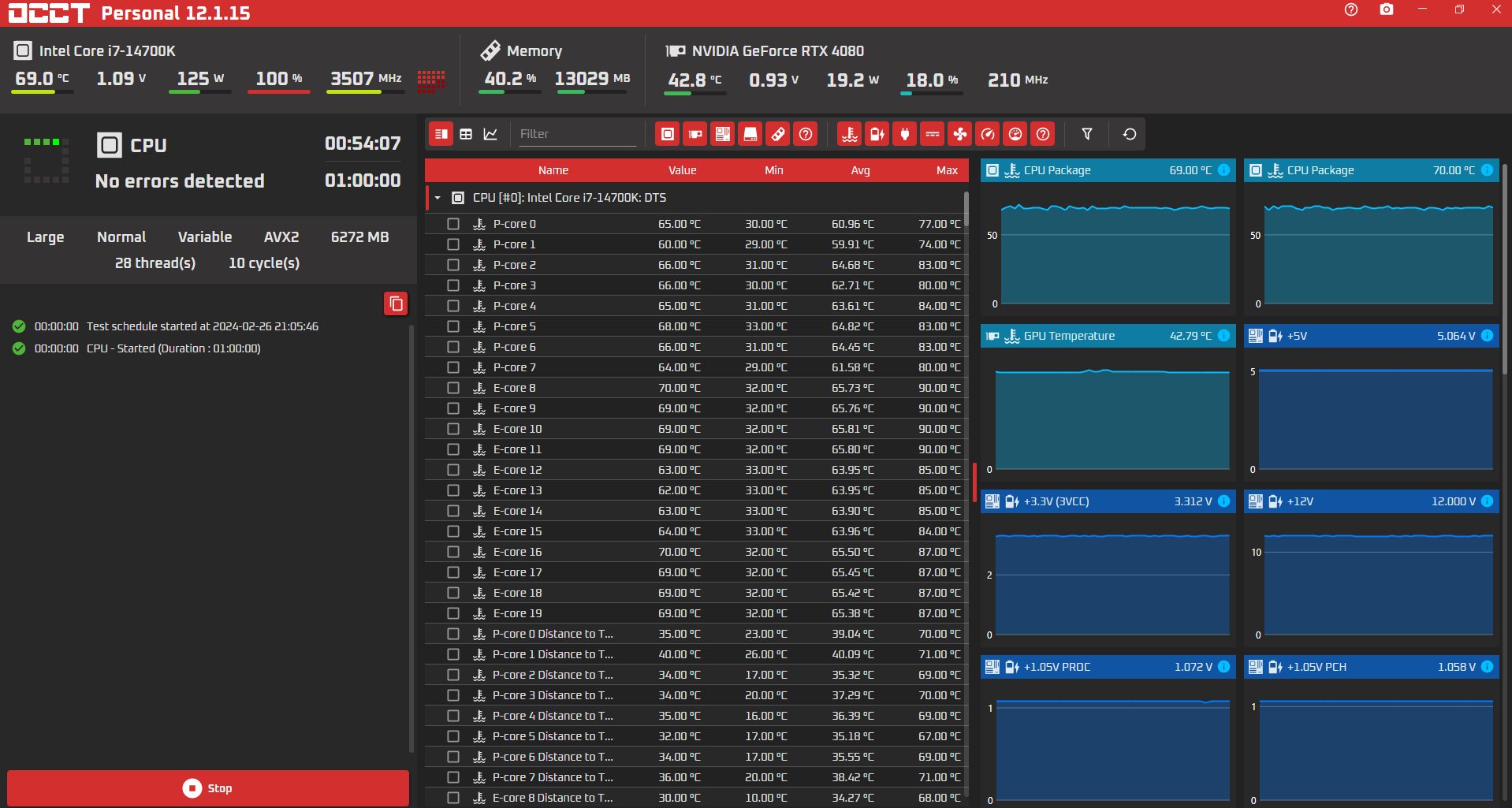Sort the table by the Name column
The image size is (1512, 808).
click(x=553, y=170)
